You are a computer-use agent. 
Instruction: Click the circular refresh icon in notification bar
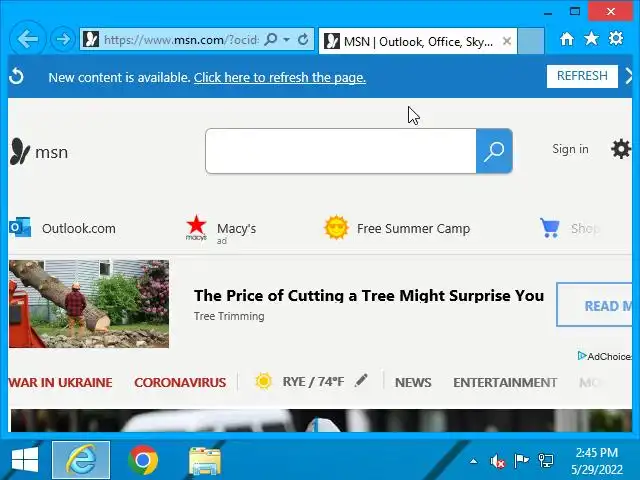point(16,76)
